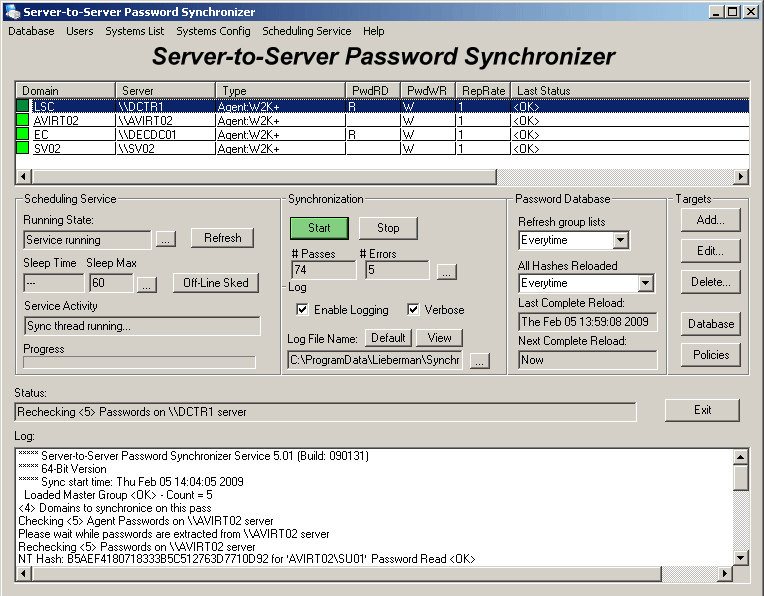
Task: Click the Status text field
Action: coord(325,412)
